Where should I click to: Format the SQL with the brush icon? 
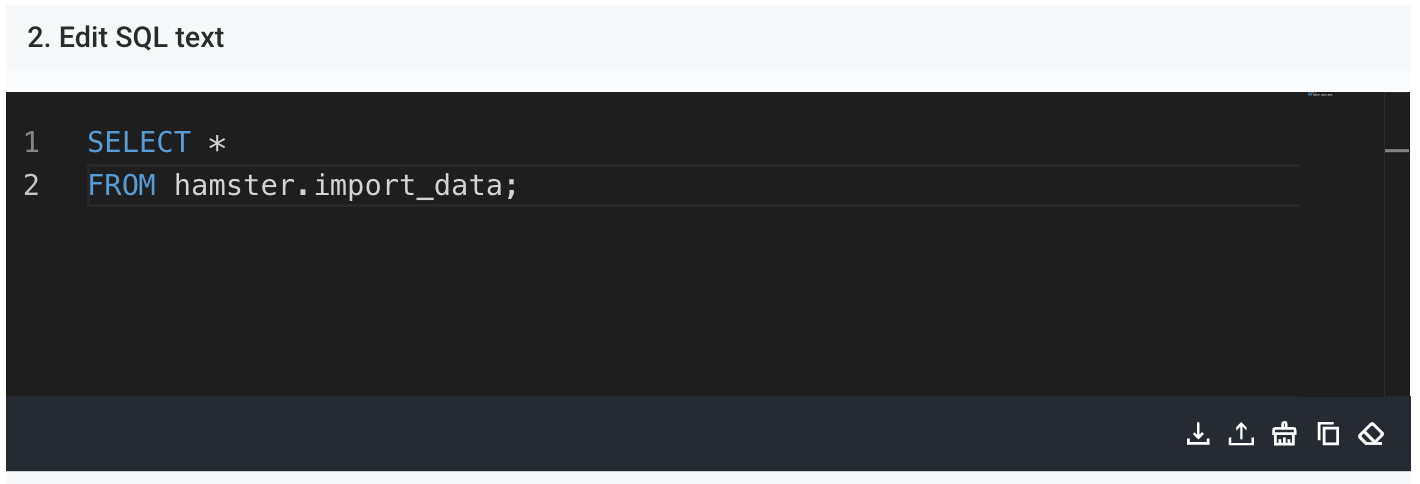coord(1284,434)
